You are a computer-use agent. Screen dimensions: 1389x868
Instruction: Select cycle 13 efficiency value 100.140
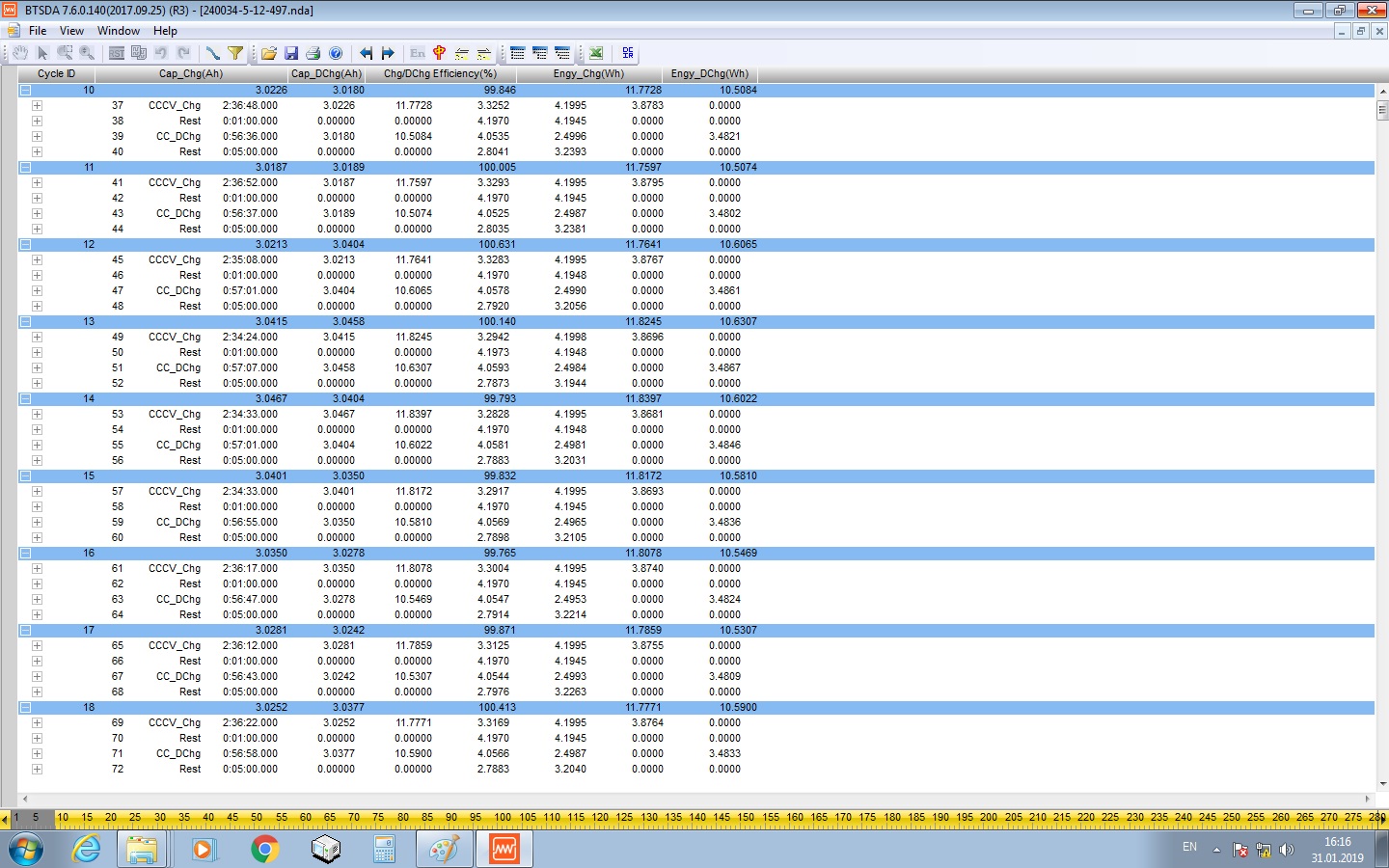point(497,321)
